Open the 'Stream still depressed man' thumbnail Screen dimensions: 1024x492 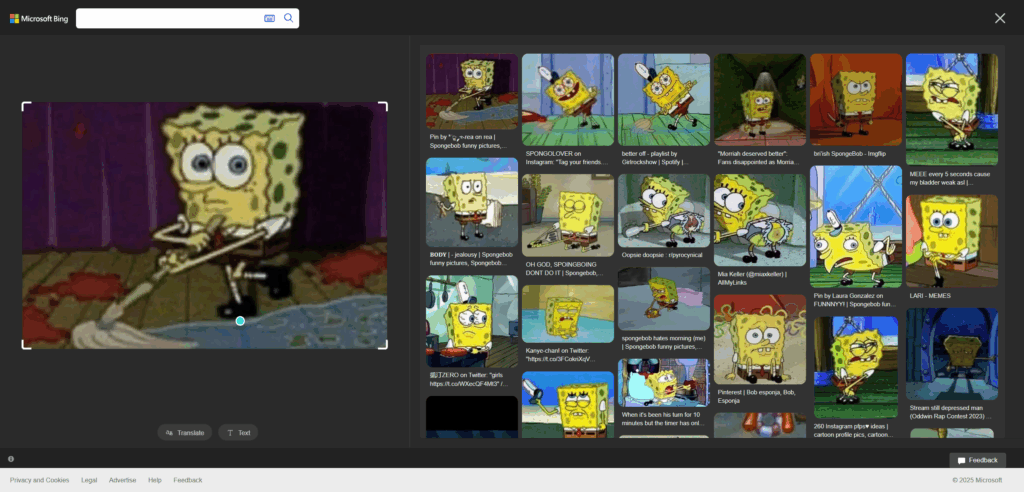pyautogui.click(x=952, y=353)
